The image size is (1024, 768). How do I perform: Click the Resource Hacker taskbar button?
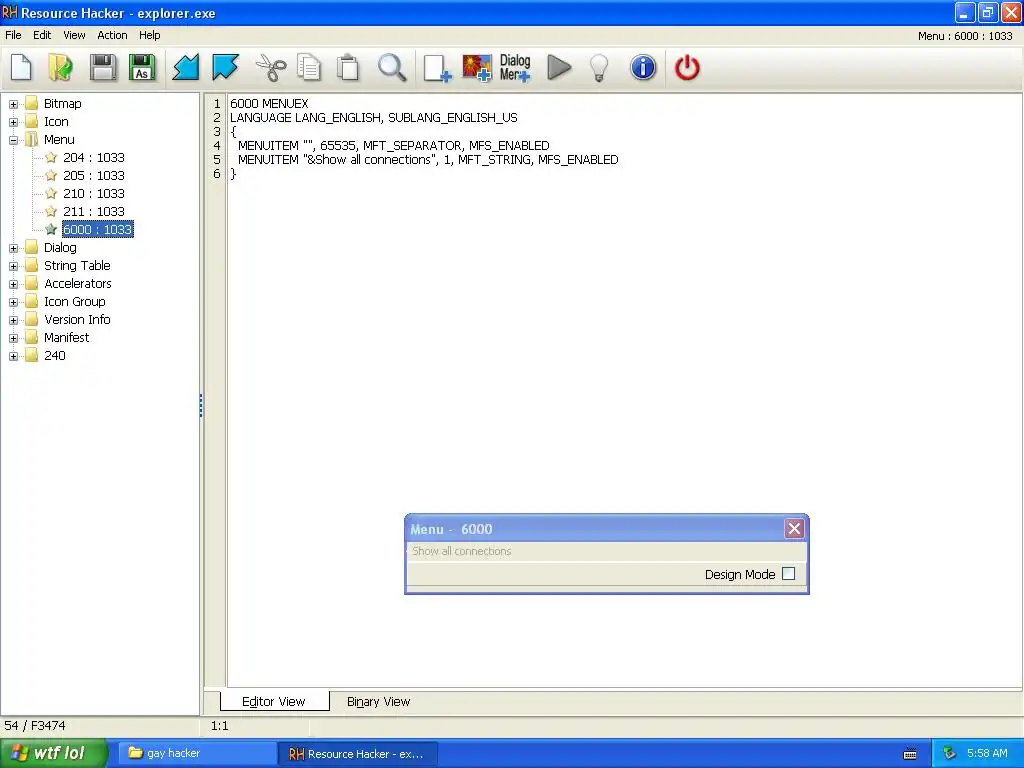tap(358, 754)
